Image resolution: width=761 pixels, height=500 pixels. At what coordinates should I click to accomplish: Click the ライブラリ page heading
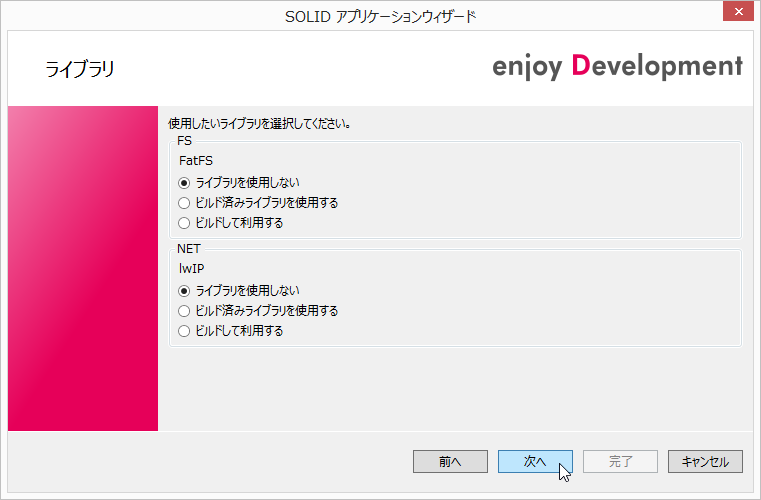tap(80, 69)
